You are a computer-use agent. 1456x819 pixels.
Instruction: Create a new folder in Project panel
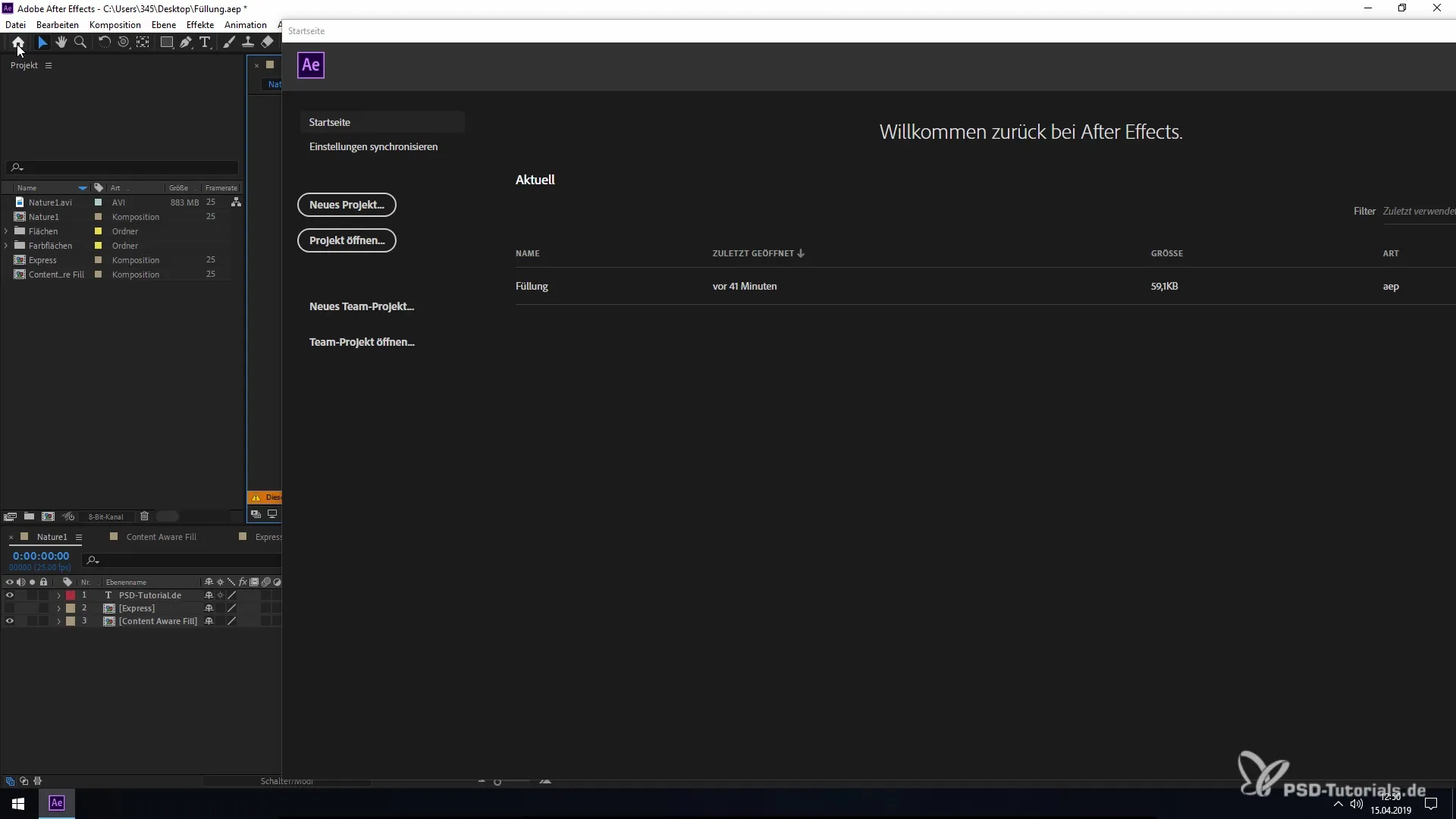[x=29, y=516]
